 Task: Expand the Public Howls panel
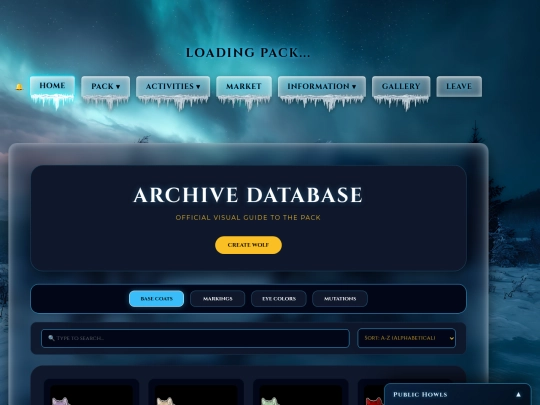[x=518, y=395]
